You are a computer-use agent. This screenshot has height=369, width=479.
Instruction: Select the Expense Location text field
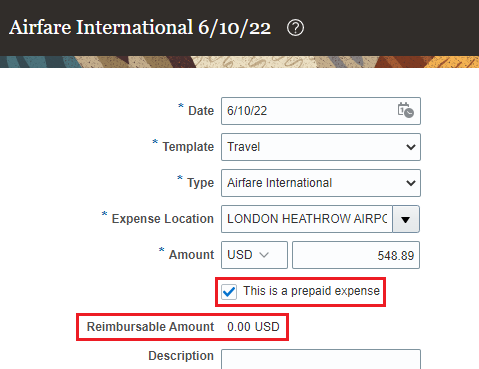pos(307,219)
